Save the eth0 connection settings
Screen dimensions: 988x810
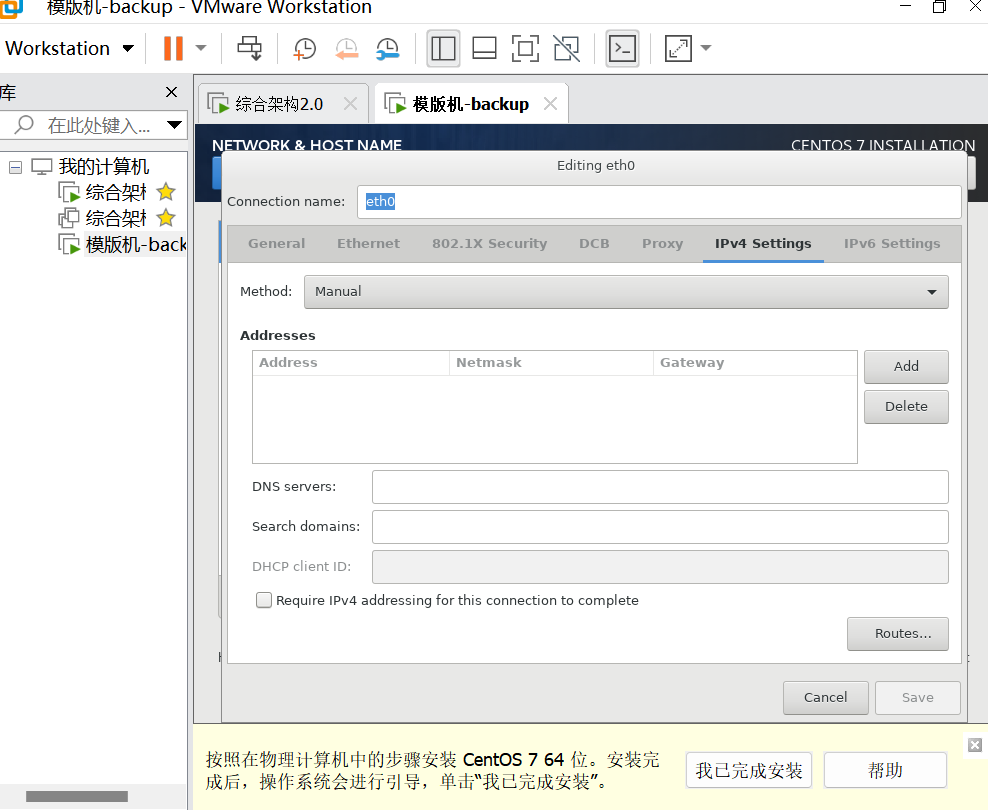coord(917,698)
